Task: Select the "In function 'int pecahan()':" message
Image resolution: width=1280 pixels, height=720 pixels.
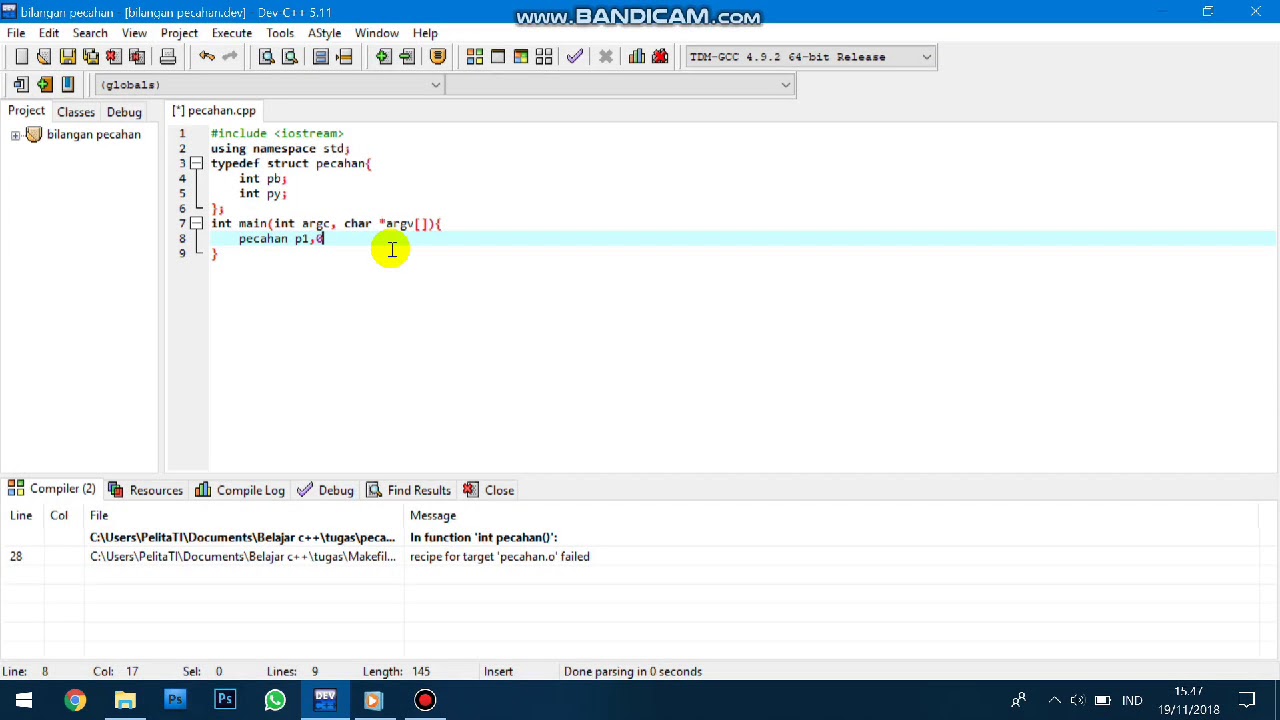Action: pos(484,538)
